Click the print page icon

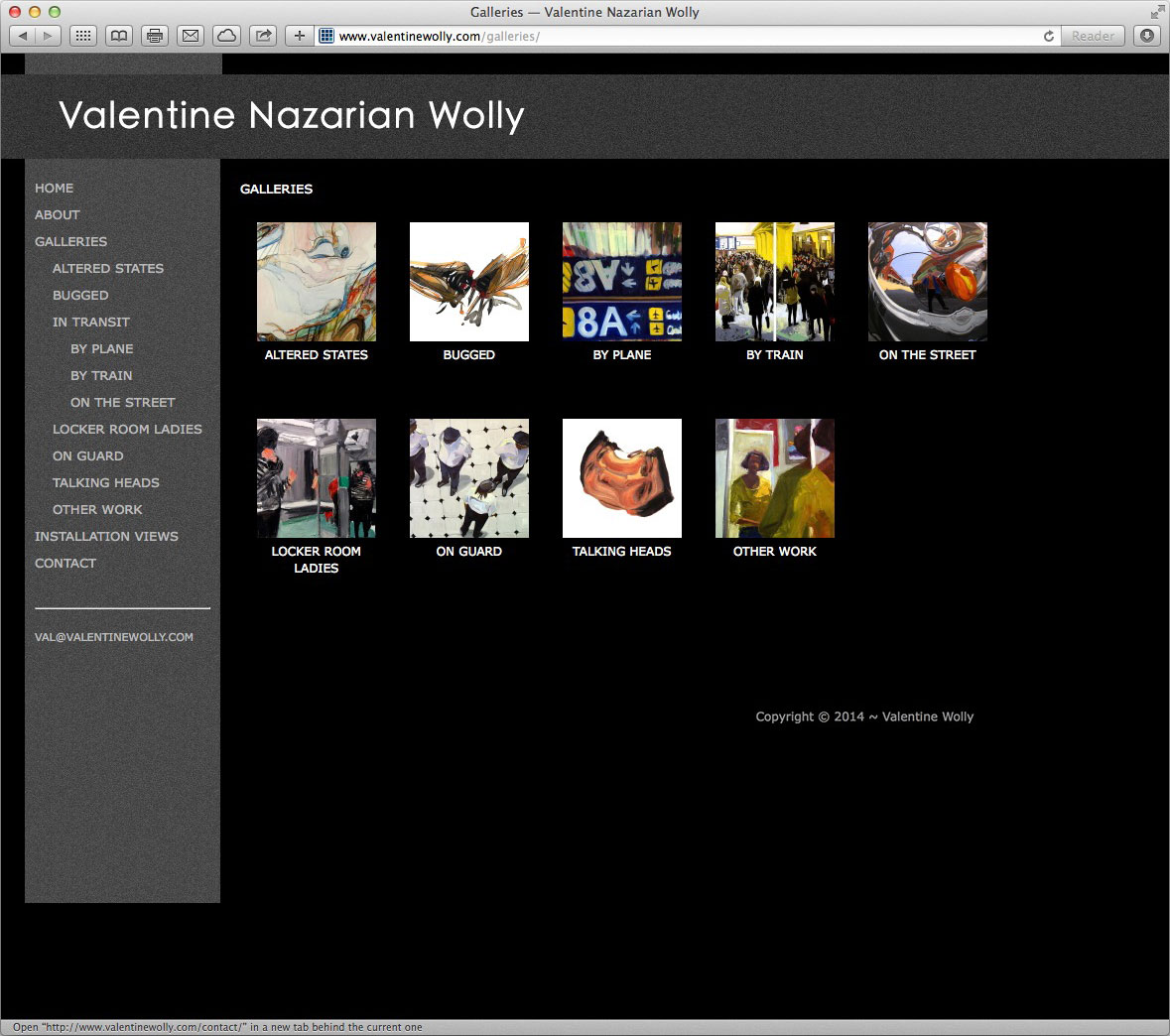[154, 36]
